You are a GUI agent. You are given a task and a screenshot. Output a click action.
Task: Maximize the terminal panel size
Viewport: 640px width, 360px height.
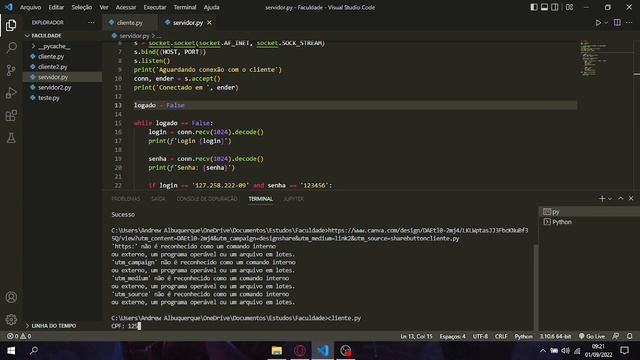coord(621,198)
